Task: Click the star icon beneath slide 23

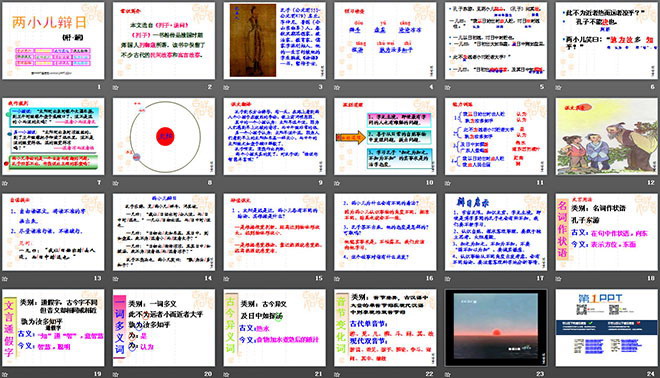Action: (448, 374)
